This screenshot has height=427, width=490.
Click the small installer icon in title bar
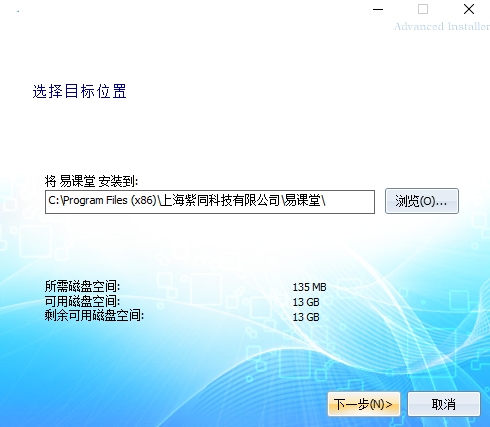pos(18,11)
